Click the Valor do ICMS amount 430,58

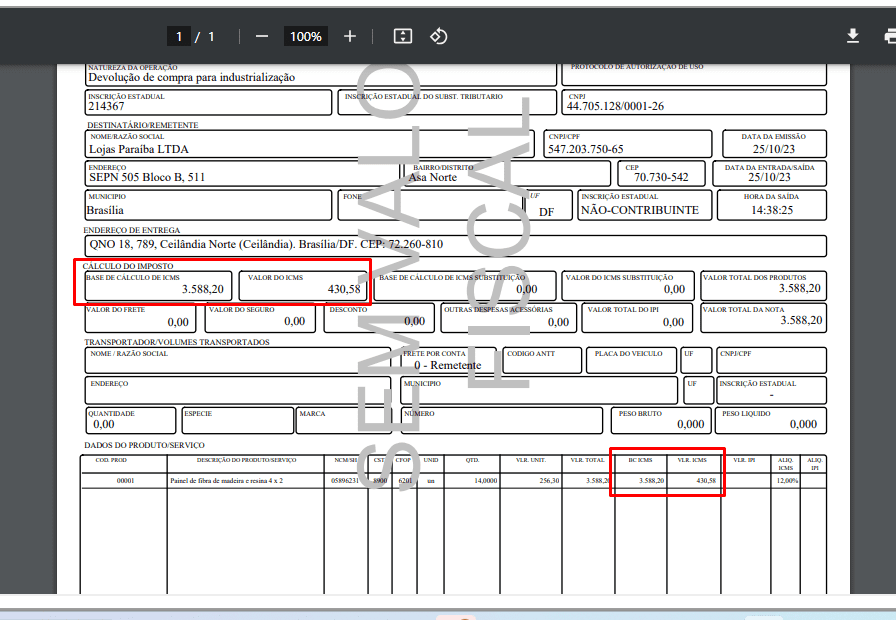tap(344, 289)
